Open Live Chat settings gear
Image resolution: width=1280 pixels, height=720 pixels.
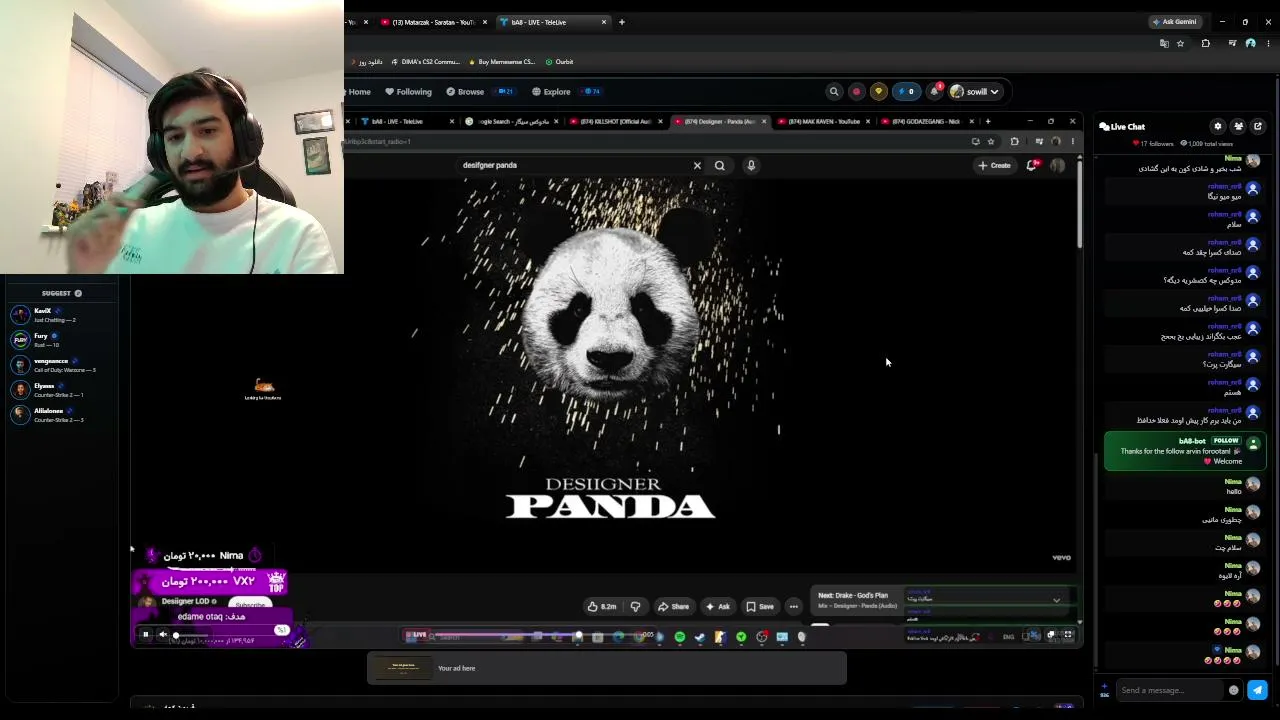tap(1218, 126)
